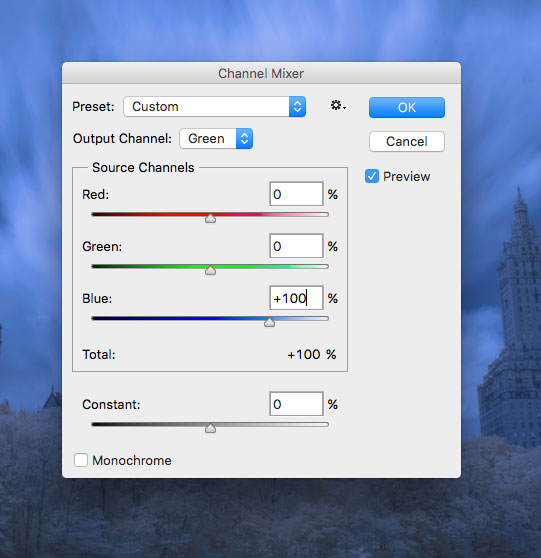
Task: Focus the Blue percentage field showing +100
Action: pos(296,298)
